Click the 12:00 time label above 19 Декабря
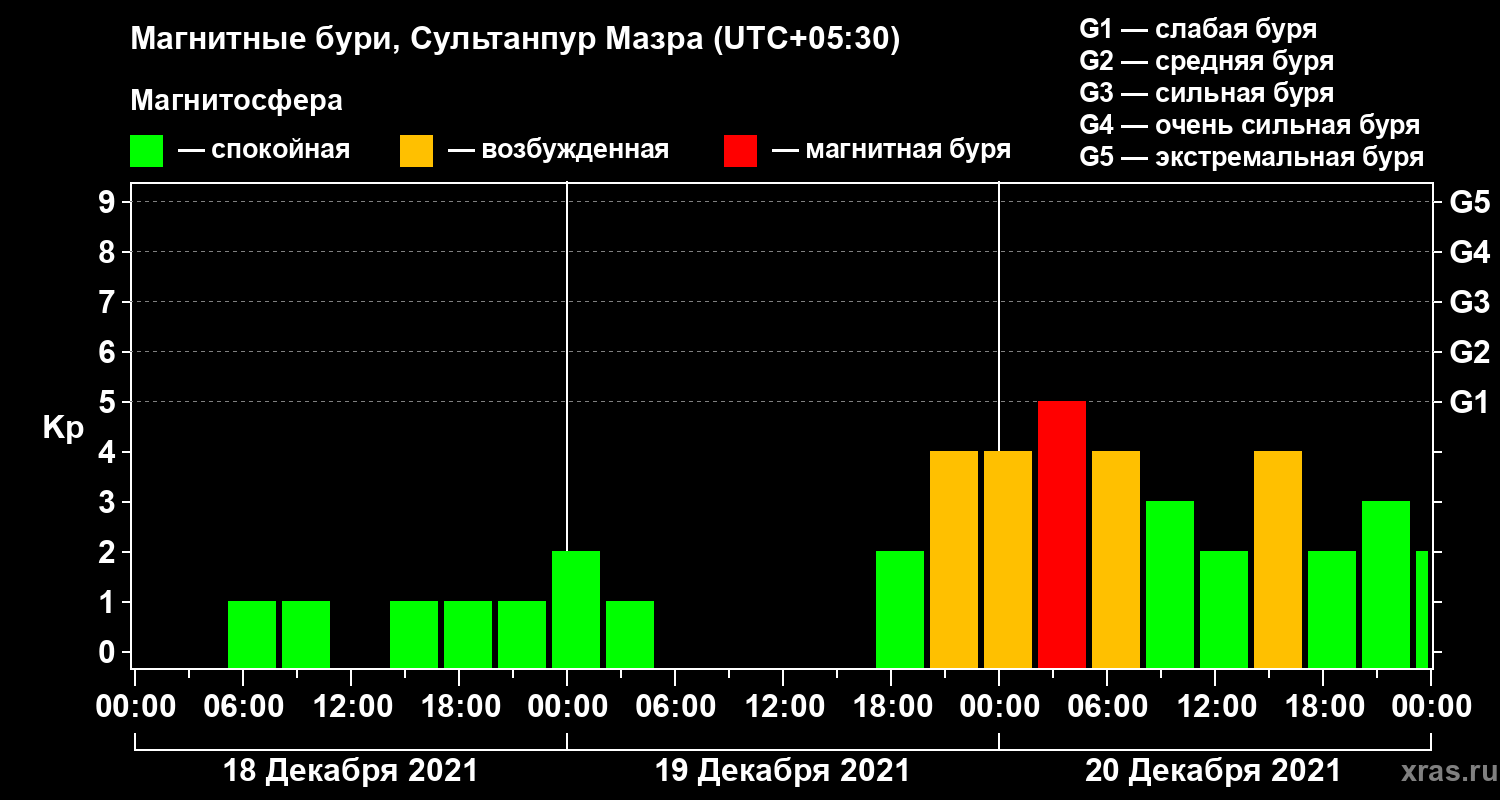 click(x=783, y=707)
